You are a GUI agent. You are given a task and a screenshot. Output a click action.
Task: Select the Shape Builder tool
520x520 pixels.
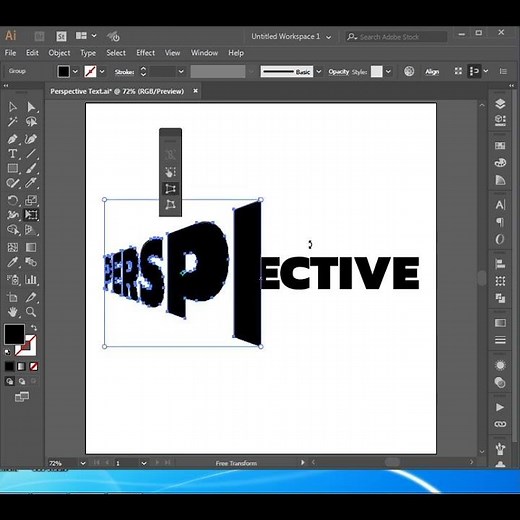13,230
